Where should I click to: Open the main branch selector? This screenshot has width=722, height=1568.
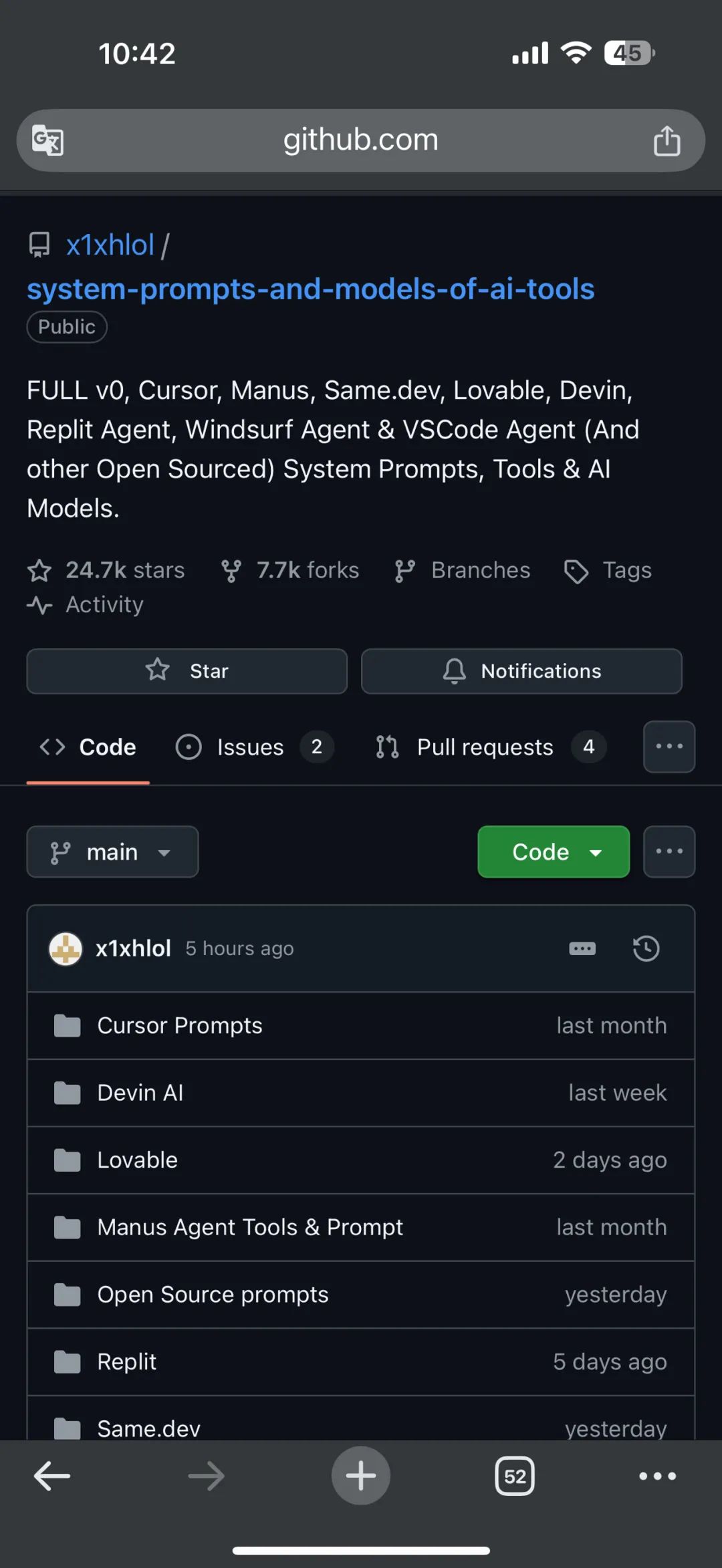112,852
